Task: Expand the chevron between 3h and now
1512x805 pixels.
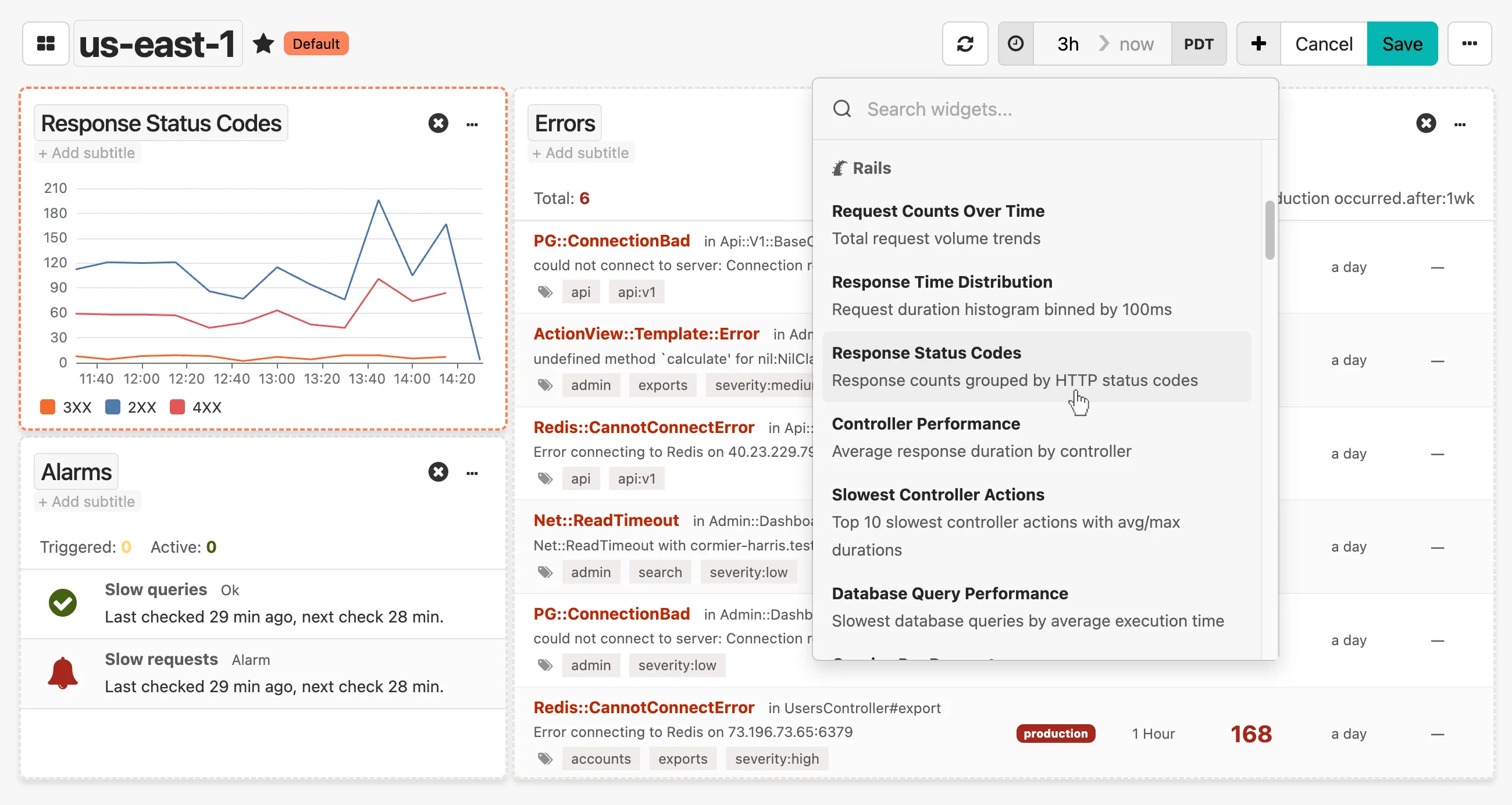Action: click(x=1104, y=44)
